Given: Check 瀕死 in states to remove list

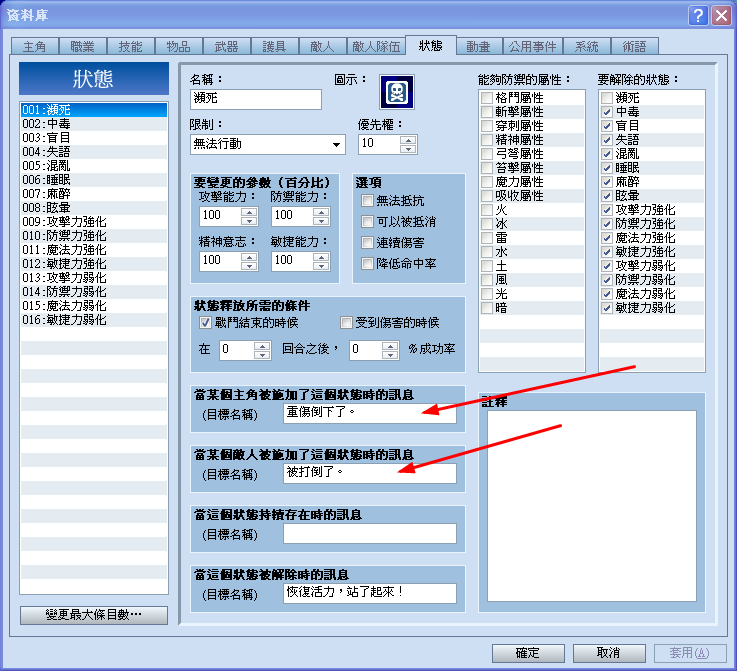Looking at the screenshot, I should point(607,98).
